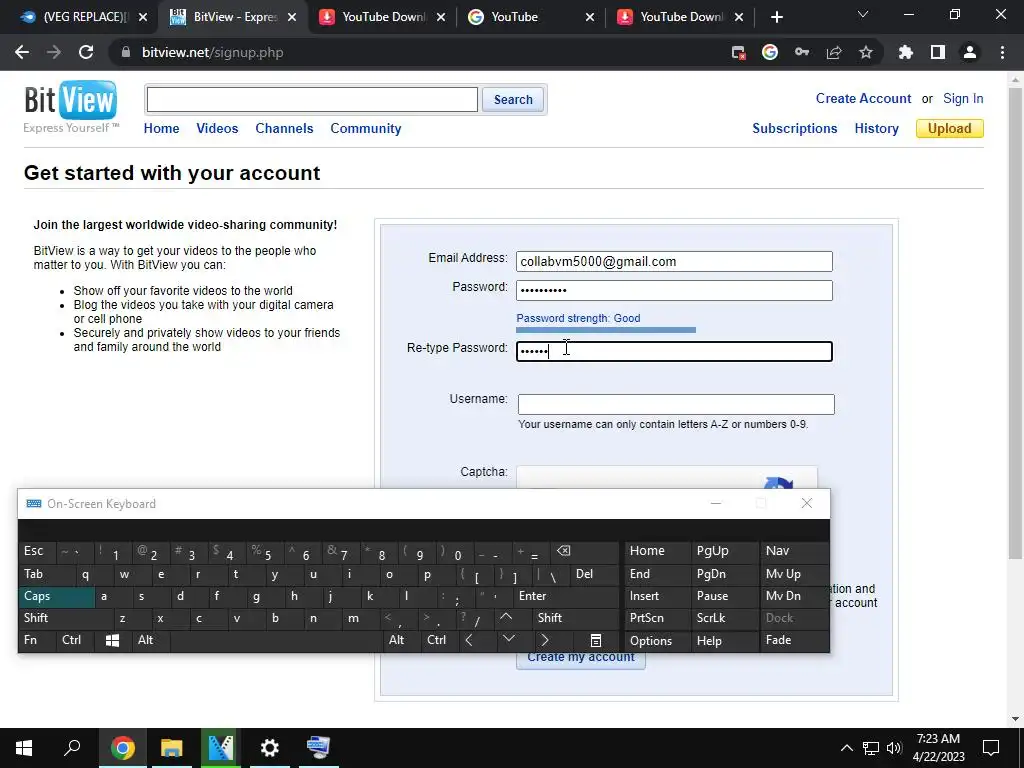Click the Fade key on On-Screen Keyboard
Screen dimensions: 1024x768
pos(793,641)
